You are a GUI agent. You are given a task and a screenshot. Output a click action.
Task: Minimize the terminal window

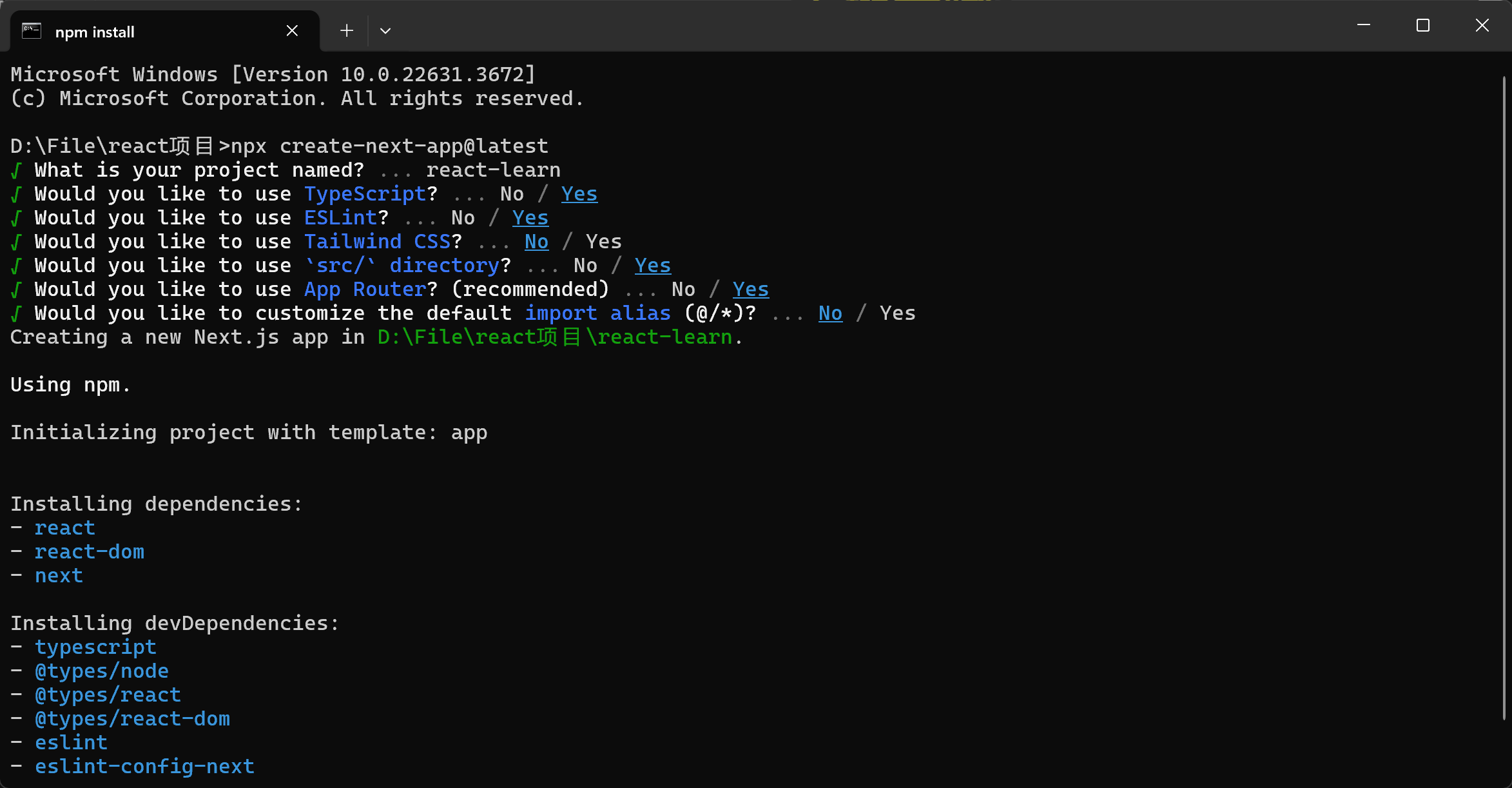pyautogui.click(x=1364, y=25)
